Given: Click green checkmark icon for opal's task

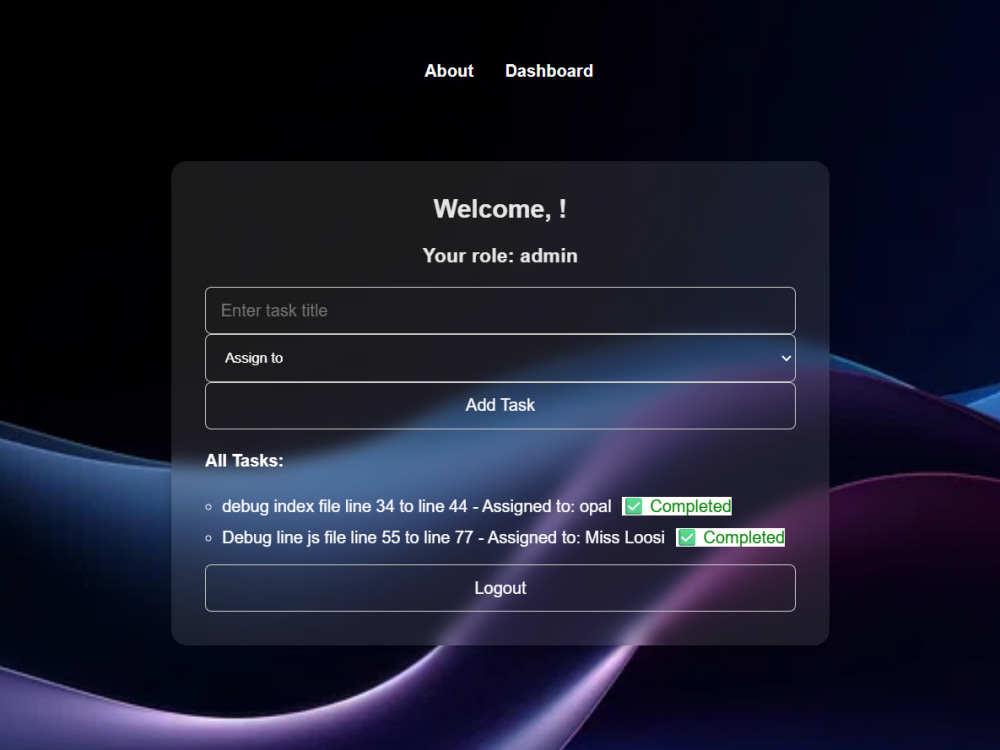Looking at the screenshot, I should 633,506.
